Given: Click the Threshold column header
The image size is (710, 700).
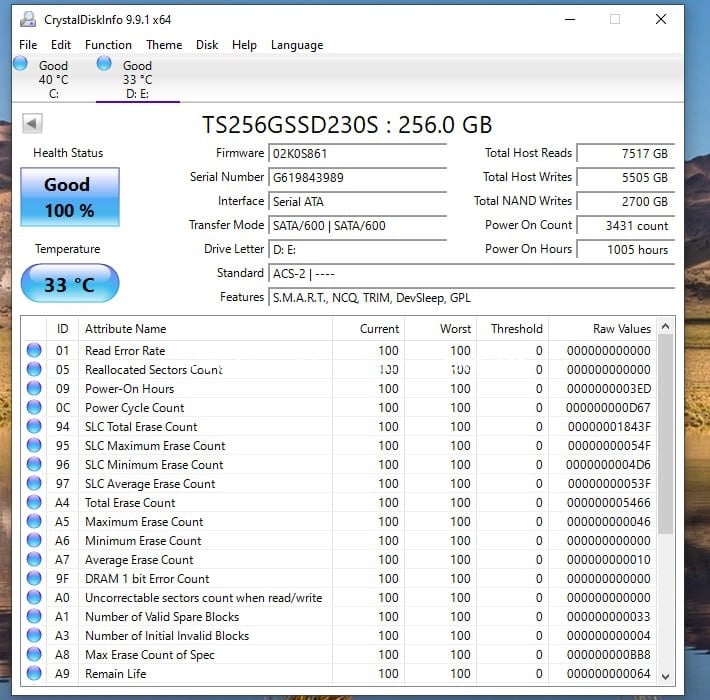Looking at the screenshot, I should pyautogui.click(x=512, y=329).
